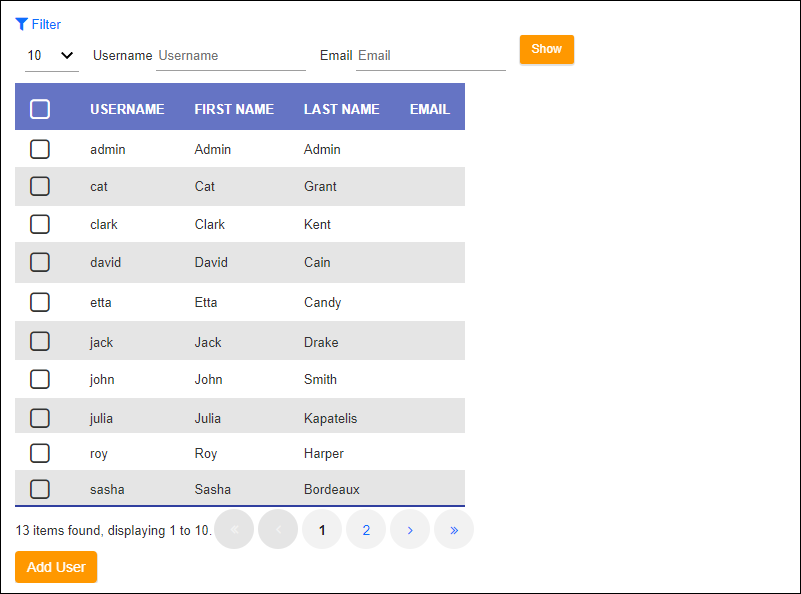The image size is (801, 594).
Task: Sort by the USERNAME column header
Action: (127, 109)
